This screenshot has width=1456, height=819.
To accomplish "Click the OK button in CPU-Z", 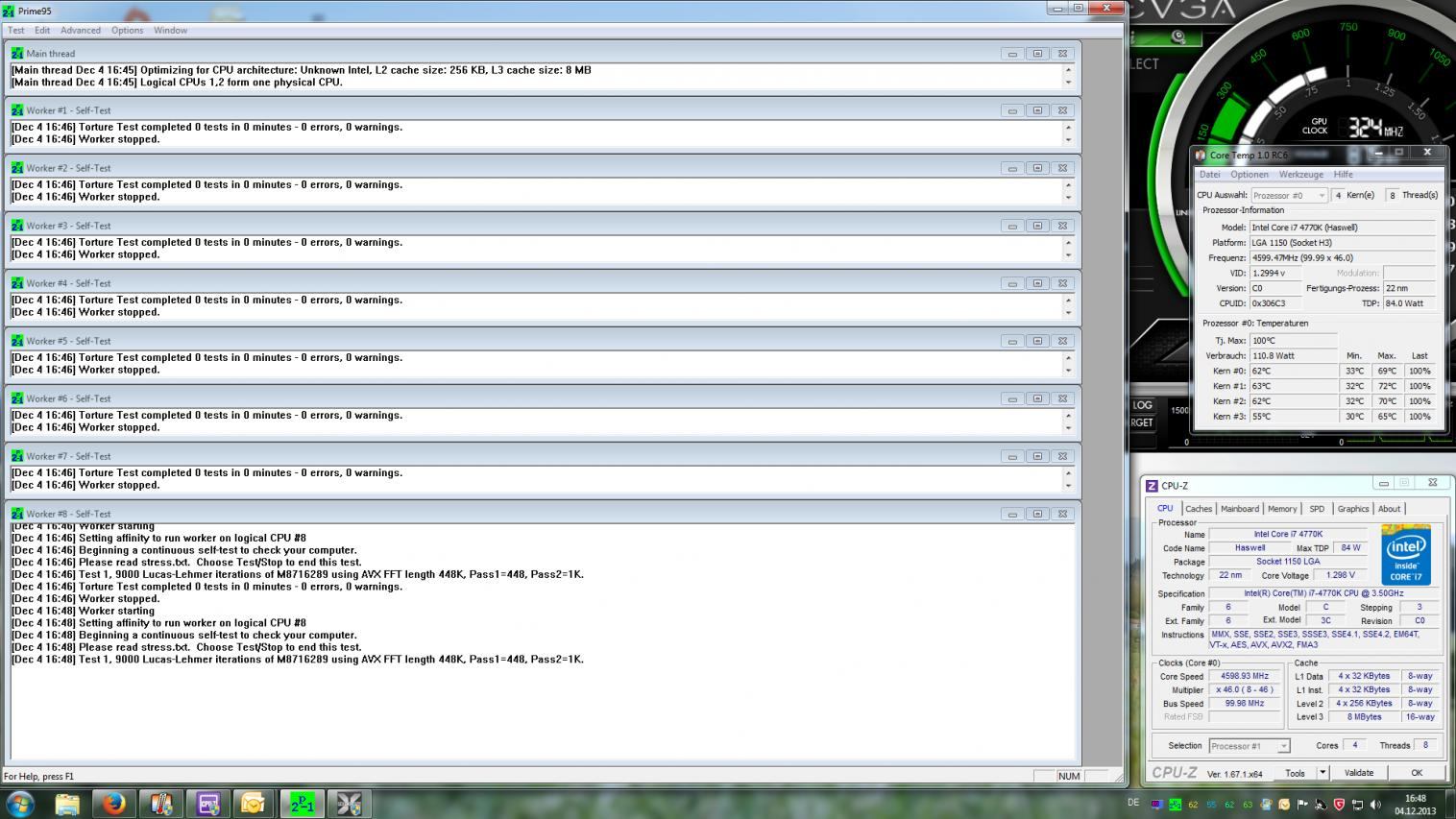I will coord(1416,773).
